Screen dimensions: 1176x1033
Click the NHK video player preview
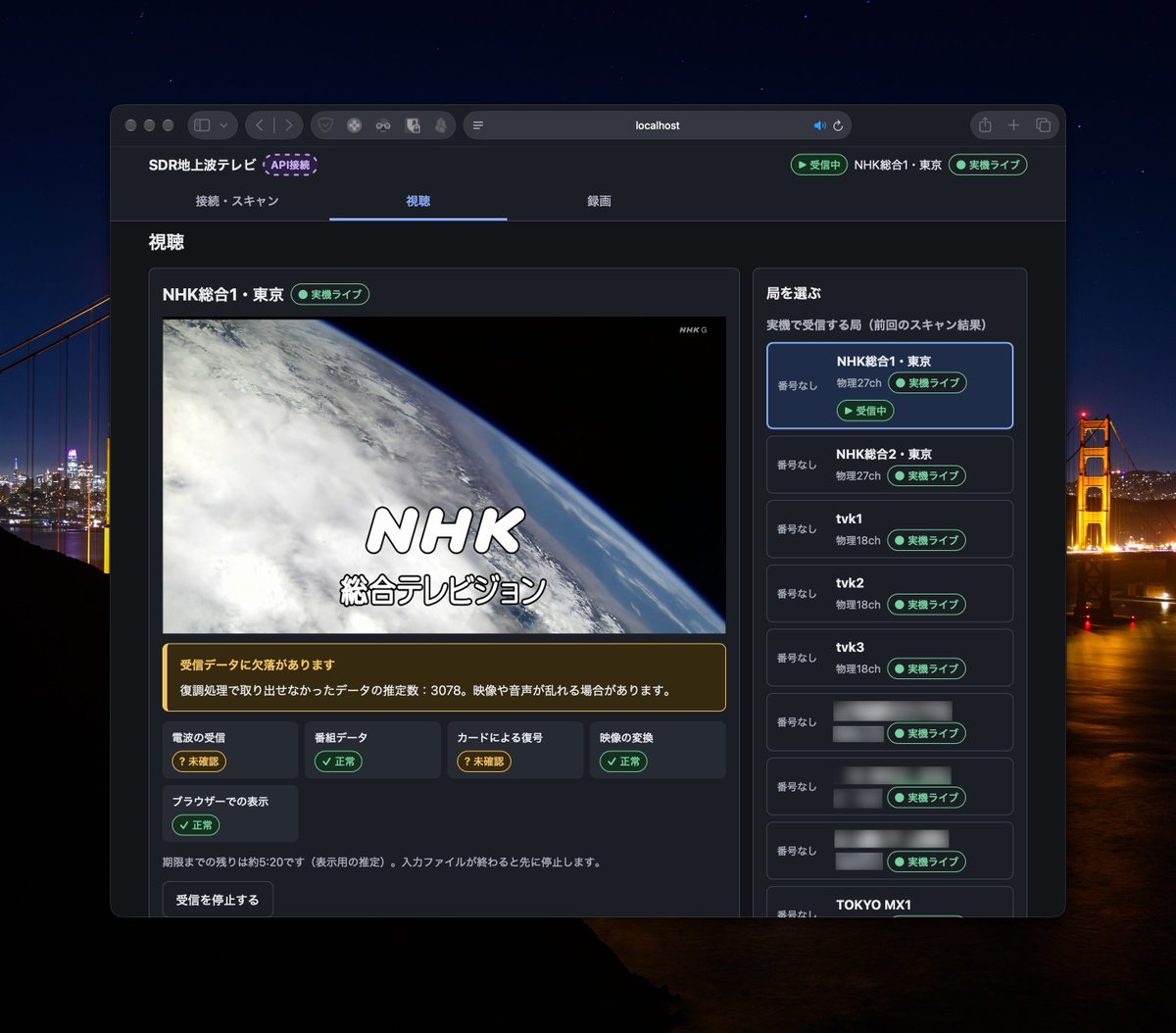(444, 475)
